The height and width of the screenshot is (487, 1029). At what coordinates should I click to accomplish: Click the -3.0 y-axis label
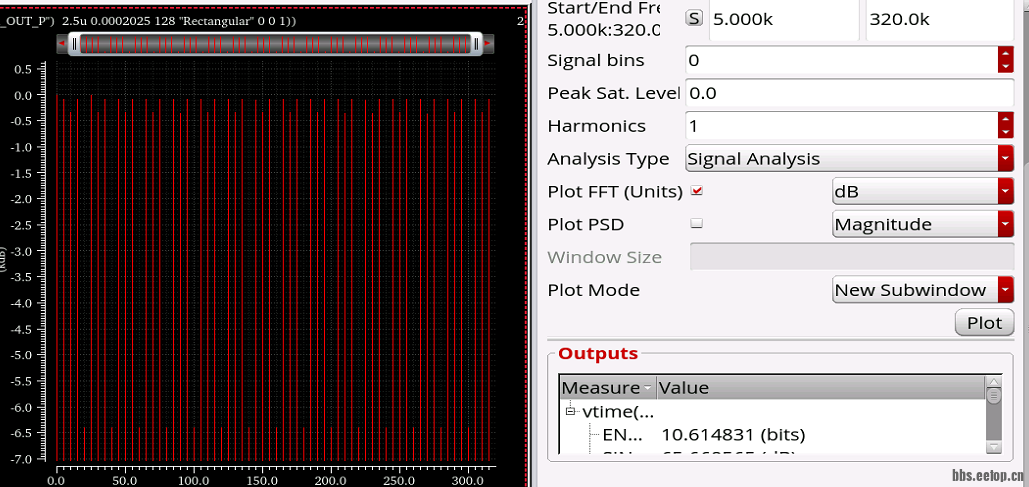click(21, 251)
